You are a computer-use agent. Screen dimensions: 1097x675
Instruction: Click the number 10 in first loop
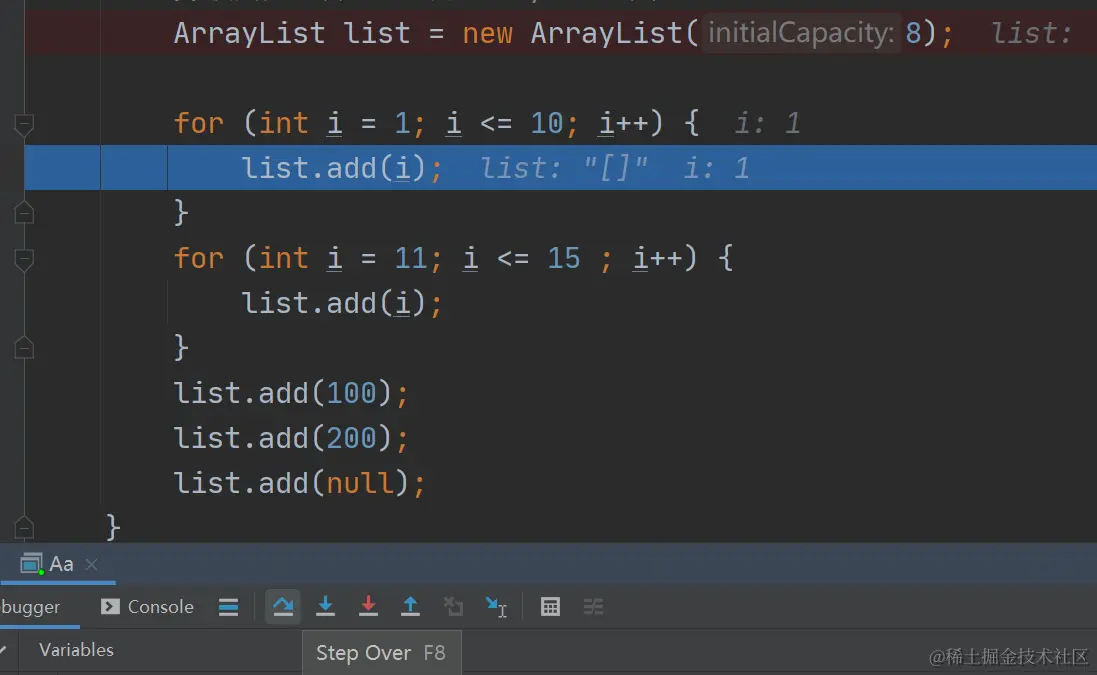[x=546, y=124]
